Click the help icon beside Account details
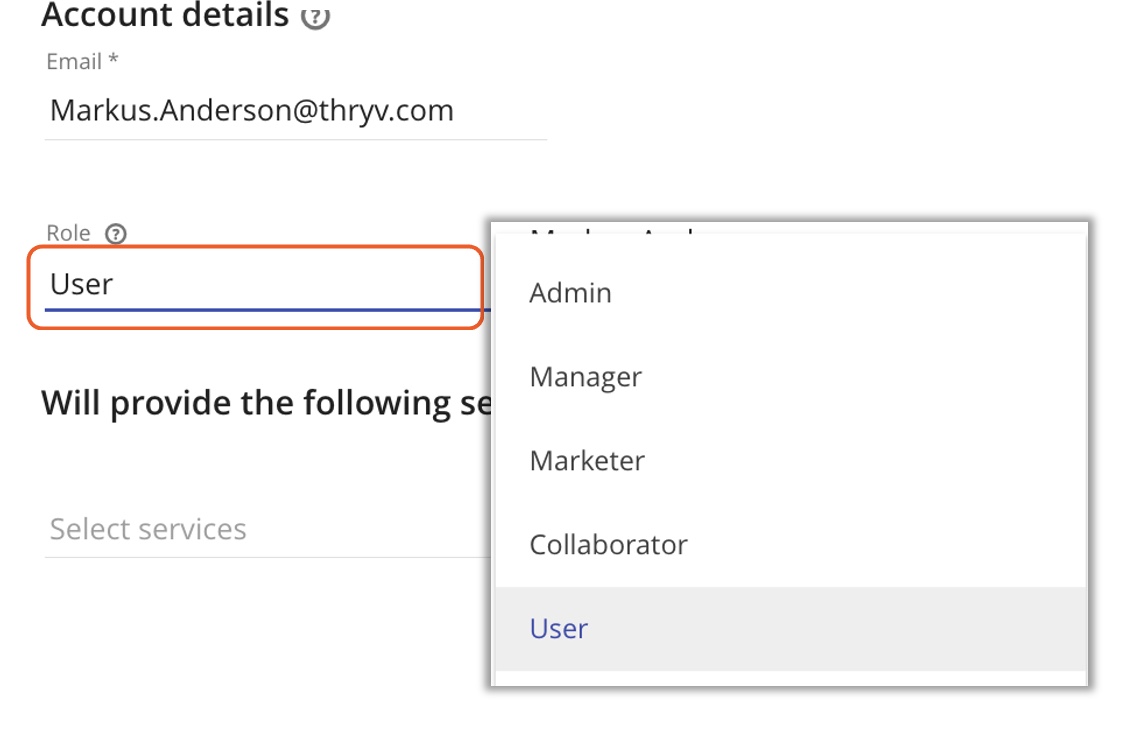Screen dimensions: 1140x736 315,17
